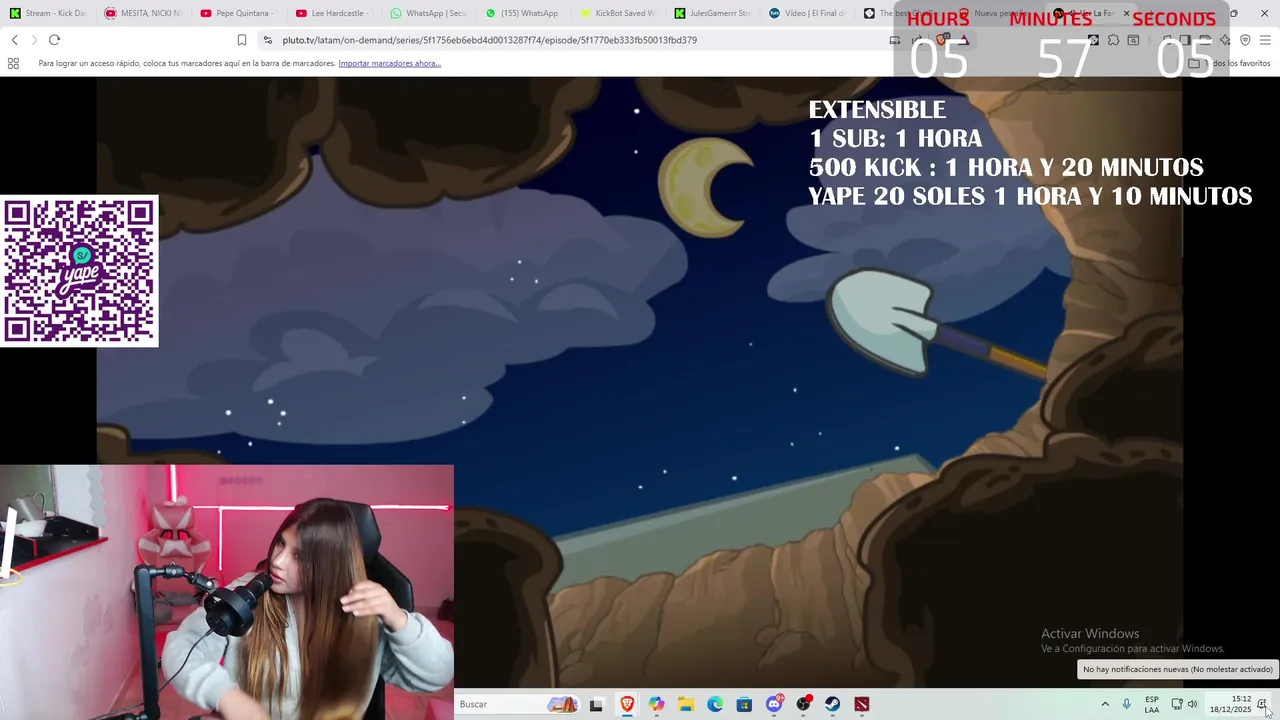1280x720 pixels.
Task: Open Steam from the taskbar
Action: (x=832, y=704)
